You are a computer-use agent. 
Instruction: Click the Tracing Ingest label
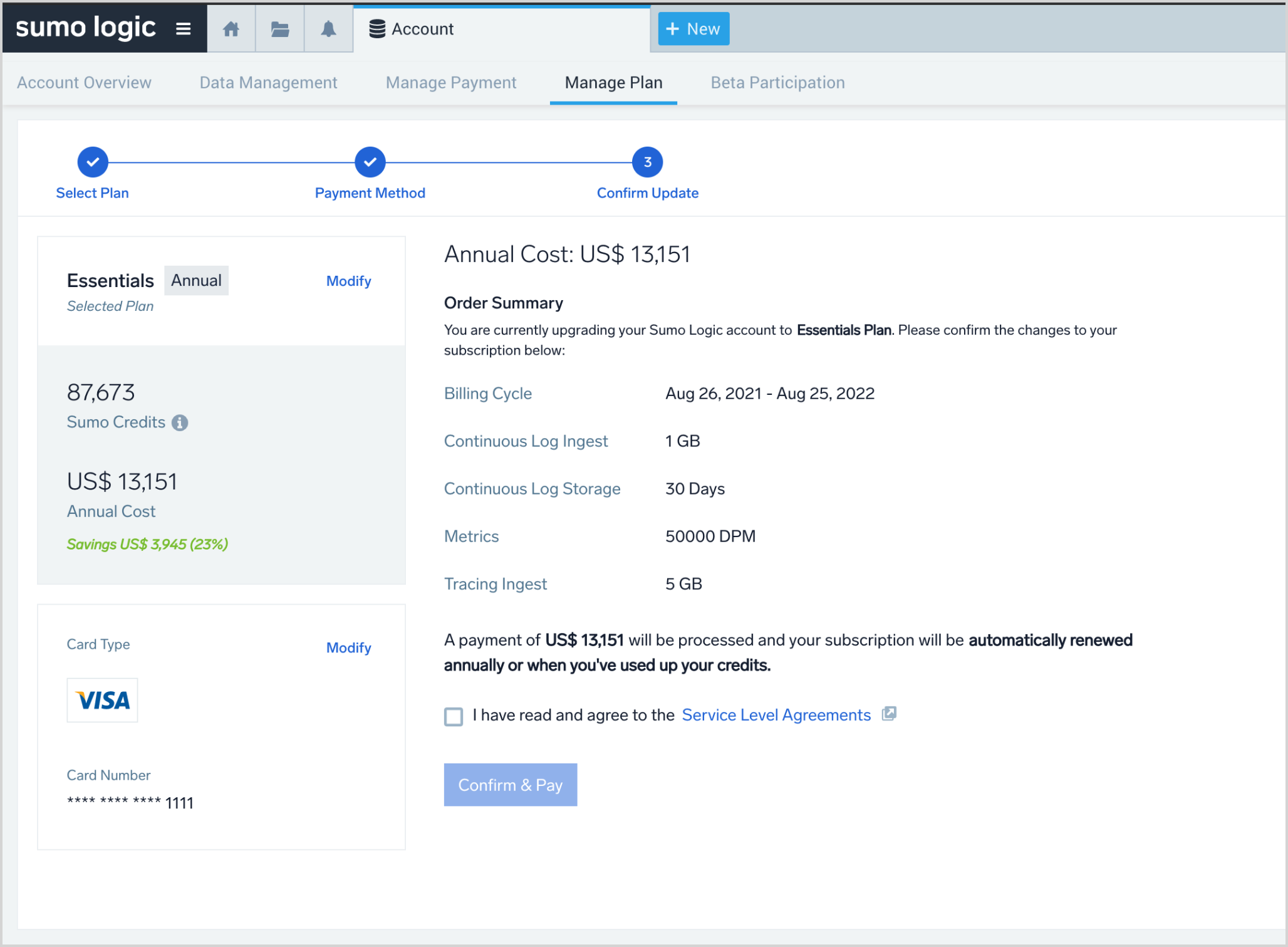[496, 584]
